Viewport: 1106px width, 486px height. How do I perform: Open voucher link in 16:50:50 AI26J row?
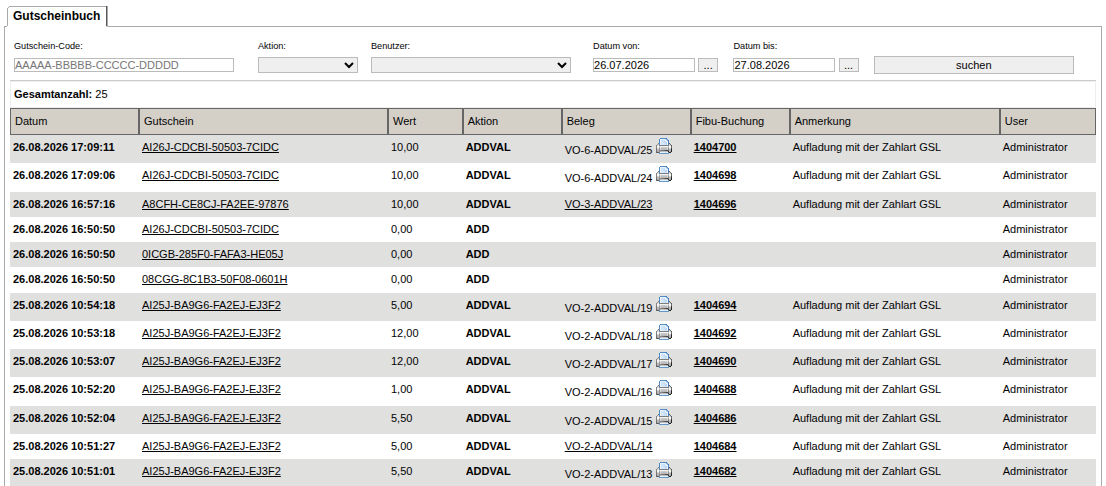(x=210, y=229)
